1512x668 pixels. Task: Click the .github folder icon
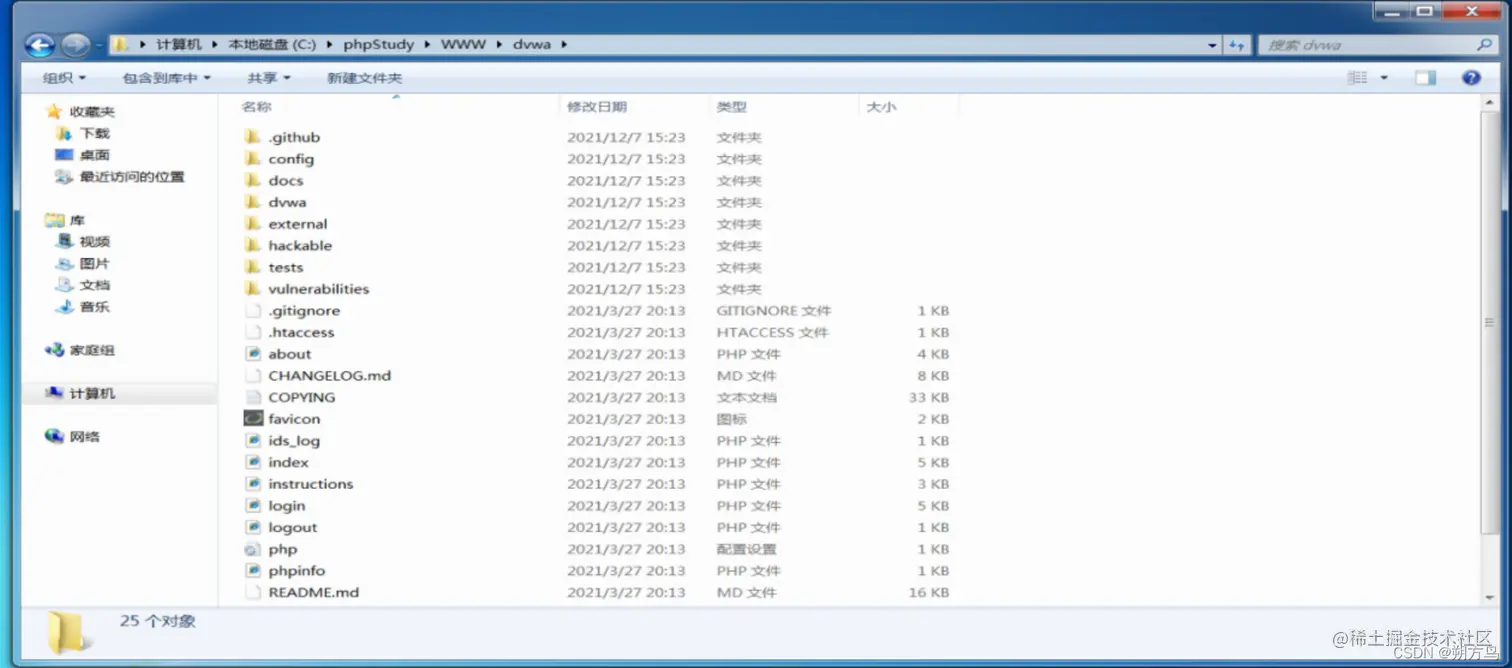coord(252,137)
